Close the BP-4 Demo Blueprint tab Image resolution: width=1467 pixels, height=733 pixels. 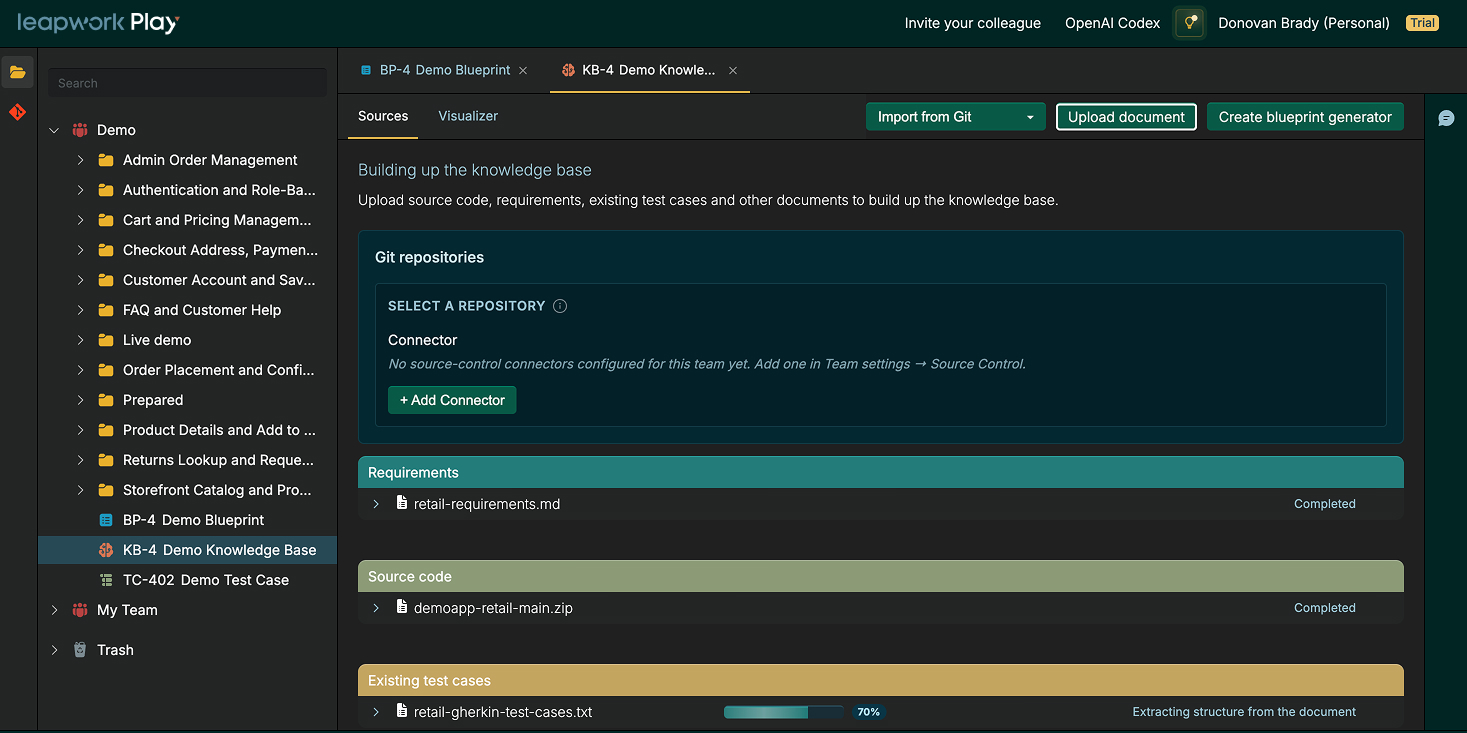click(x=523, y=70)
